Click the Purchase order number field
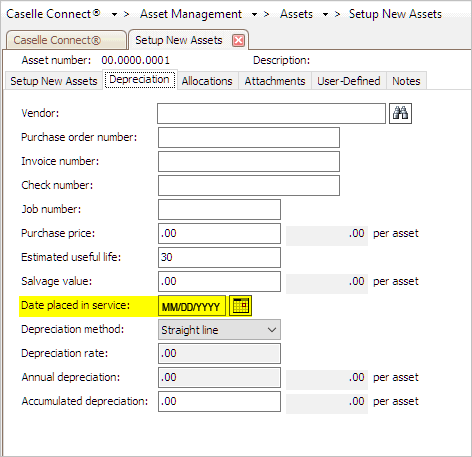This screenshot has width=472, height=457. 249,137
